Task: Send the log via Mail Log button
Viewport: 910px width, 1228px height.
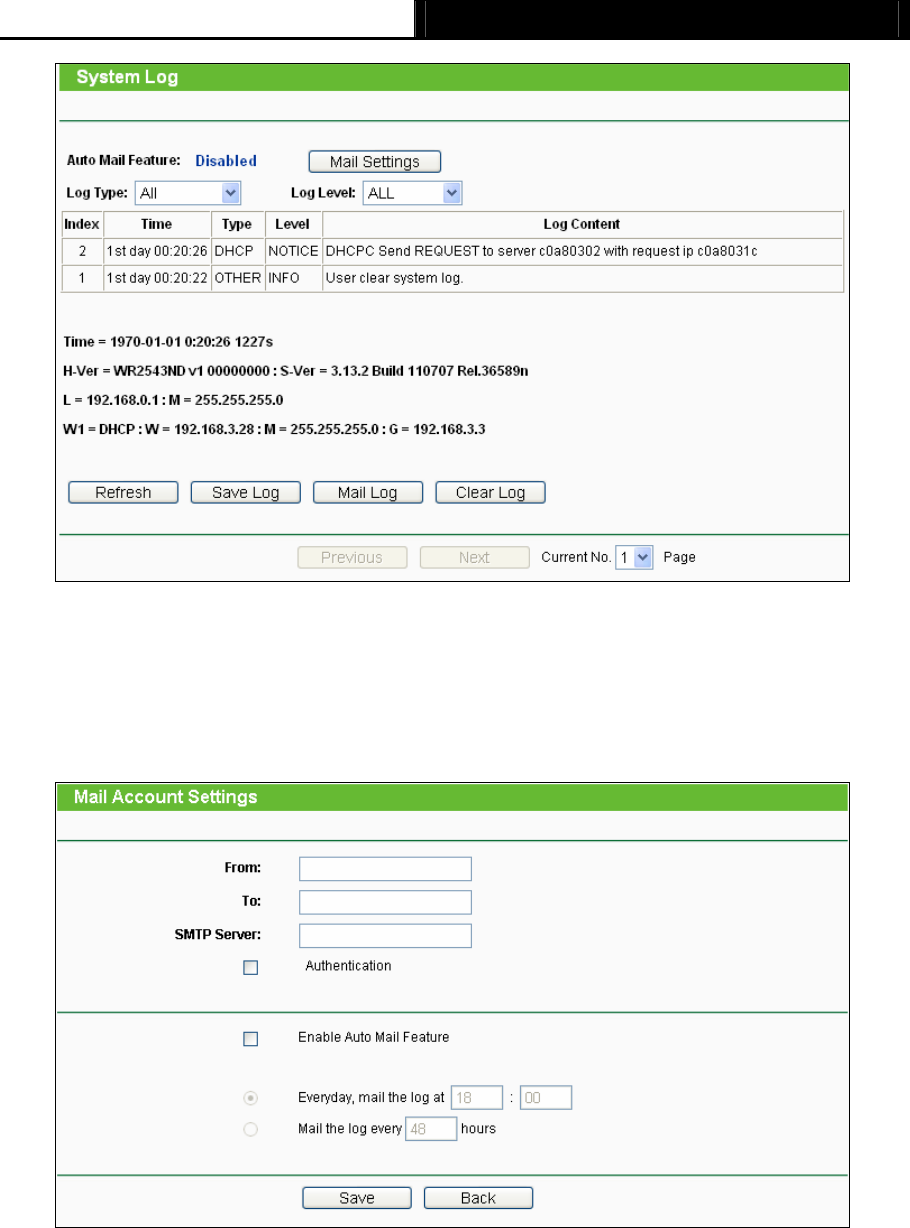Action: point(368,492)
